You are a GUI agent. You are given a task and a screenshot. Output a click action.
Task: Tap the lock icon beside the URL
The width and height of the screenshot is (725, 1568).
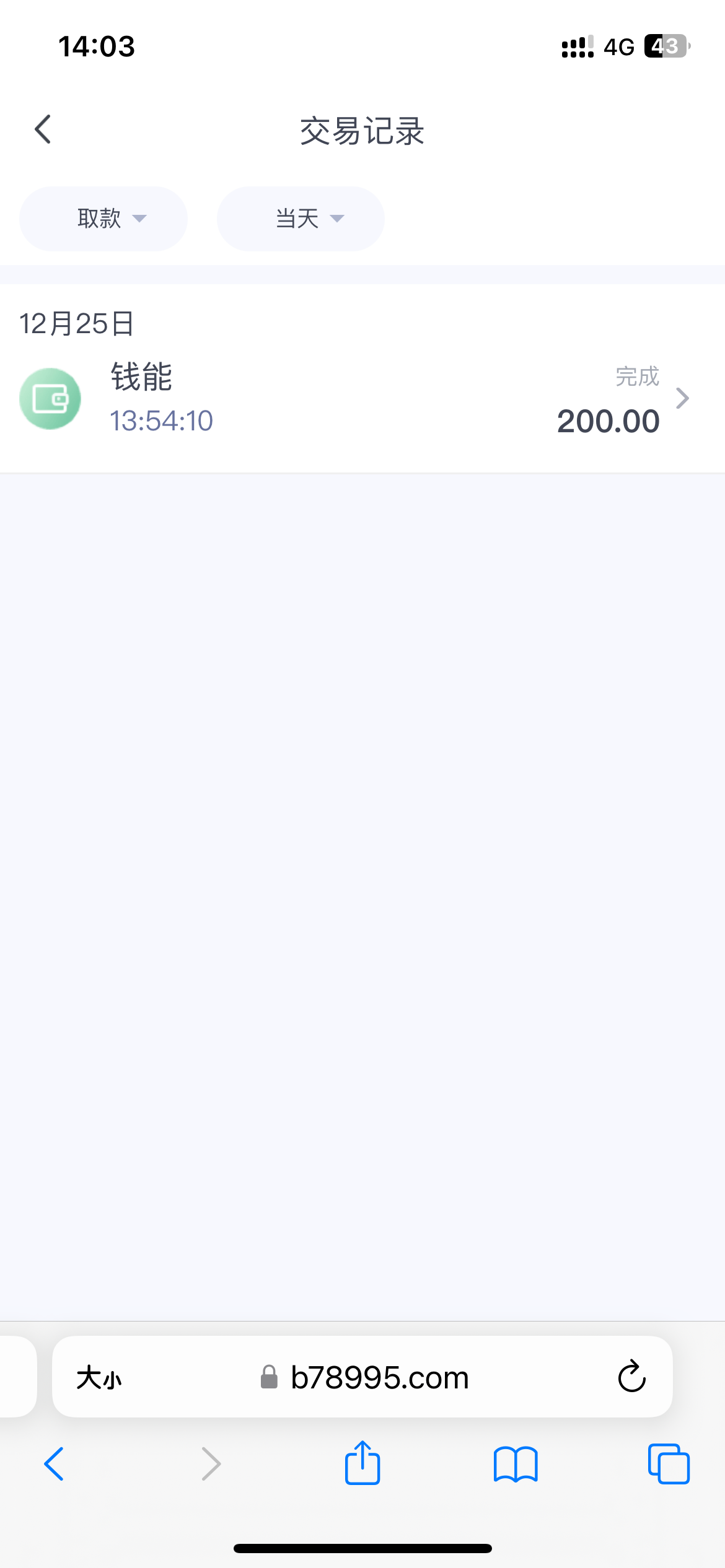pos(269,1377)
